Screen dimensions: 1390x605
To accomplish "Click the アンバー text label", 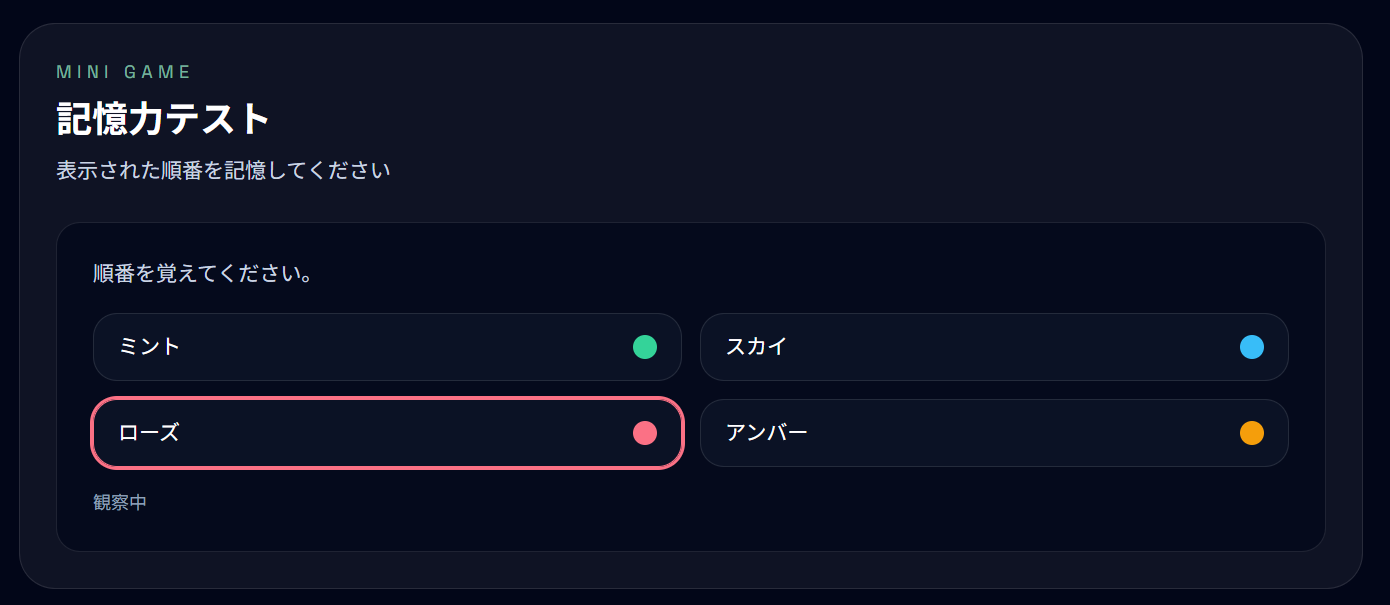I will coord(767,433).
